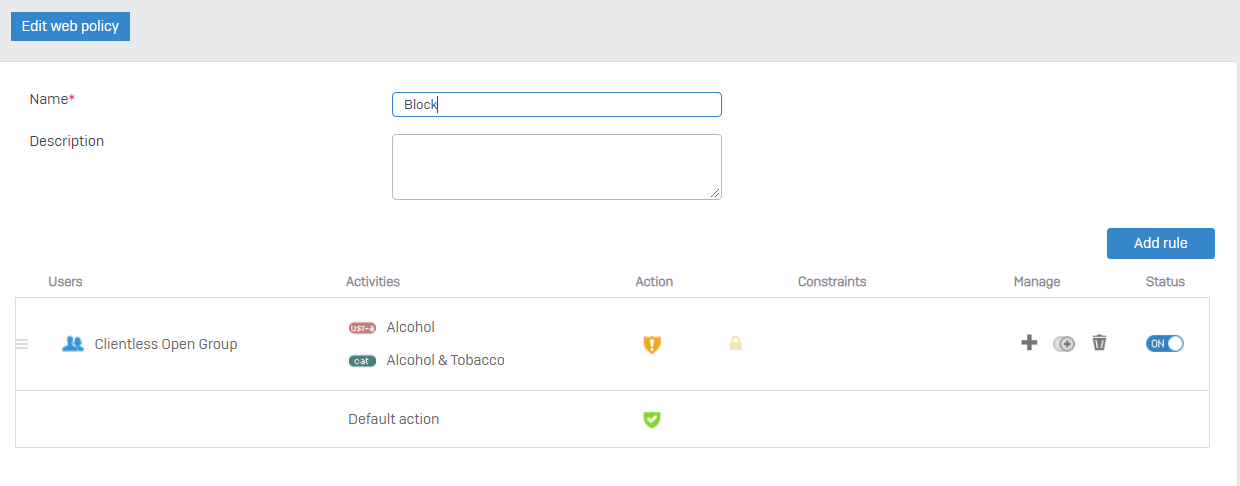Click the red usr-a badge beside Alcohol
This screenshot has height=486, width=1240.
362,328
